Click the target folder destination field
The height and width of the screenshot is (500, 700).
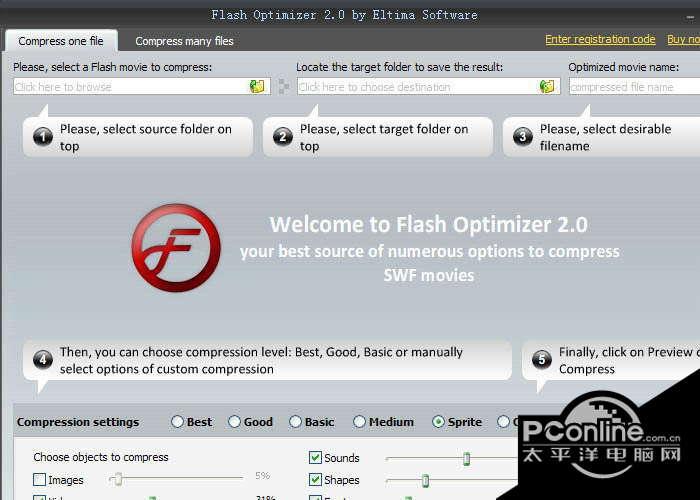click(x=428, y=86)
